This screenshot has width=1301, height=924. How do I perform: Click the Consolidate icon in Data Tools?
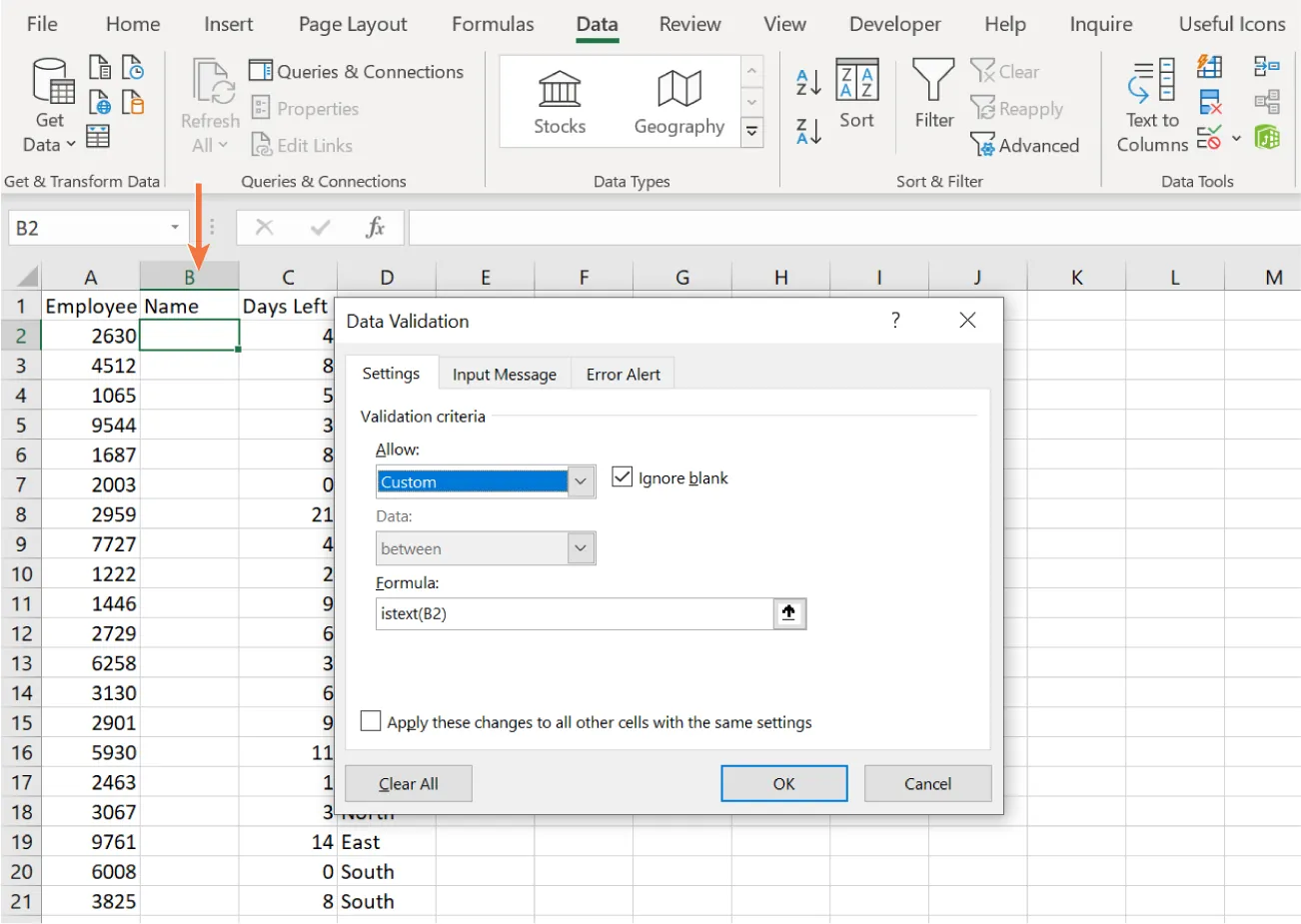pos(1266,66)
